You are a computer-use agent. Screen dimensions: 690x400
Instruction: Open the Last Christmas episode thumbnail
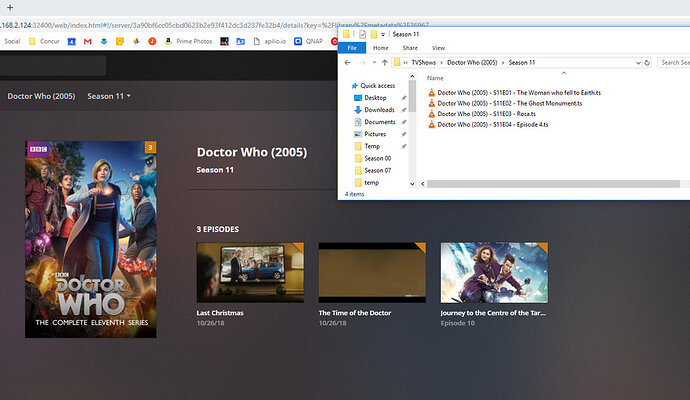point(250,272)
